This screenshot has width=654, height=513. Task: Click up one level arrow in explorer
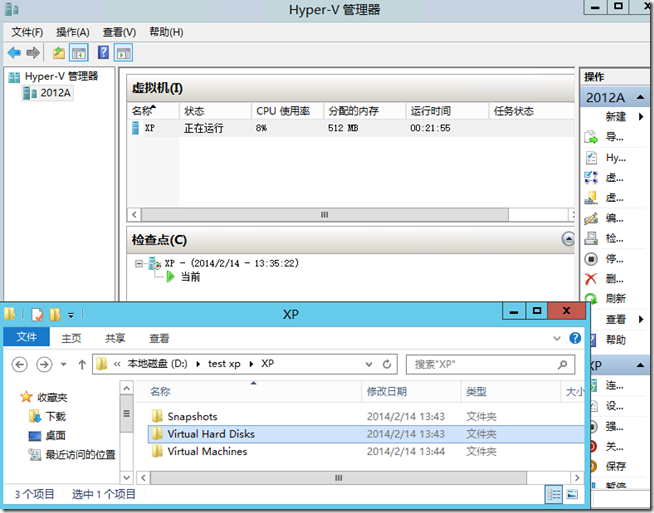[82, 365]
